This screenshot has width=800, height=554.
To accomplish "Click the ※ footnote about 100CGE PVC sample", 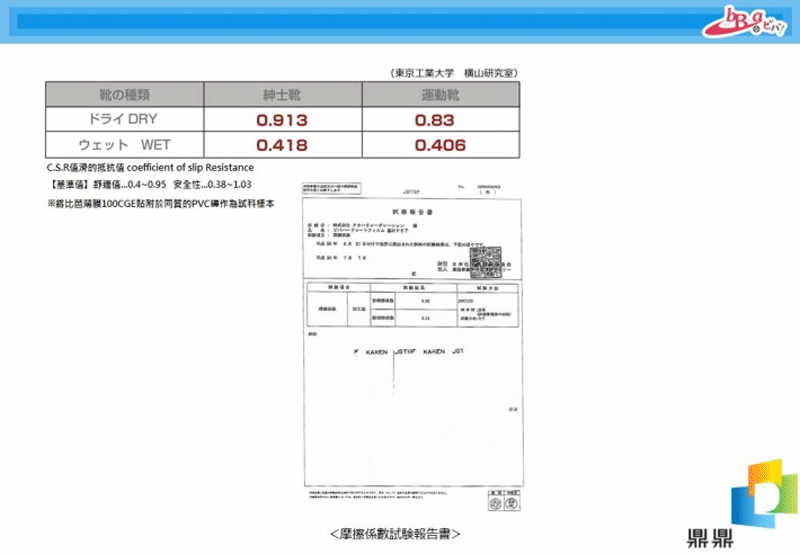I will tap(160, 203).
